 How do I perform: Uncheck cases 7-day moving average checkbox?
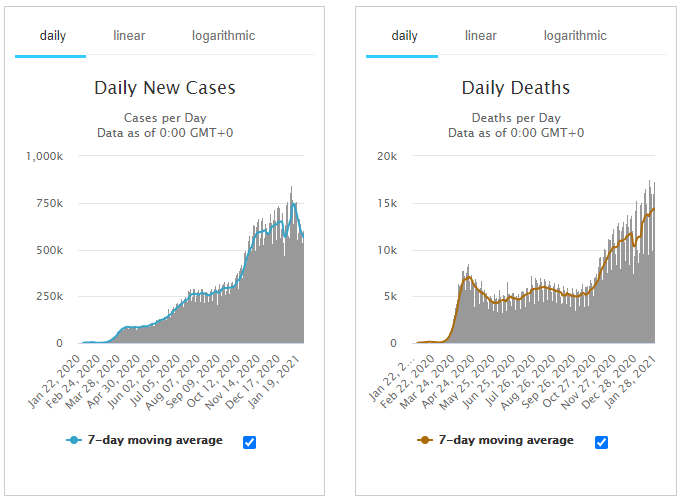pyautogui.click(x=250, y=442)
